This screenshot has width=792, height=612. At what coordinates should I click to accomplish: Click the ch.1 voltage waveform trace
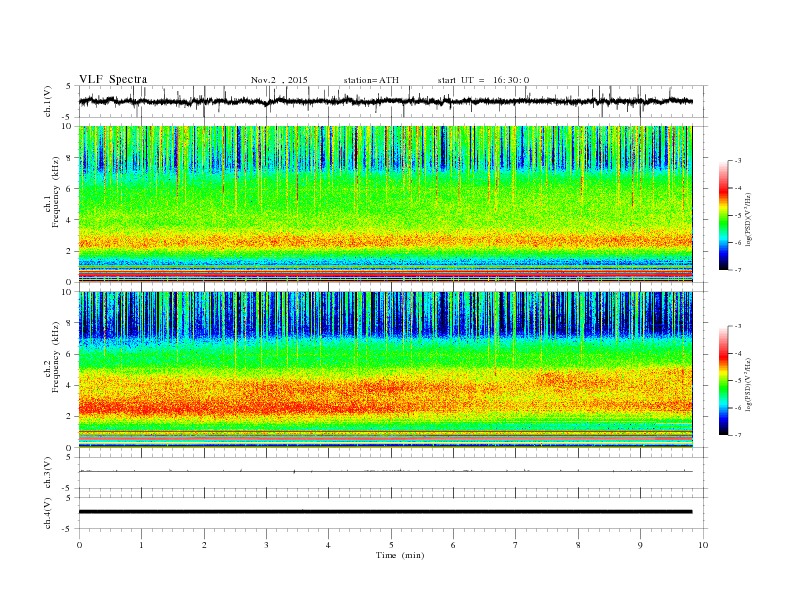(x=385, y=101)
